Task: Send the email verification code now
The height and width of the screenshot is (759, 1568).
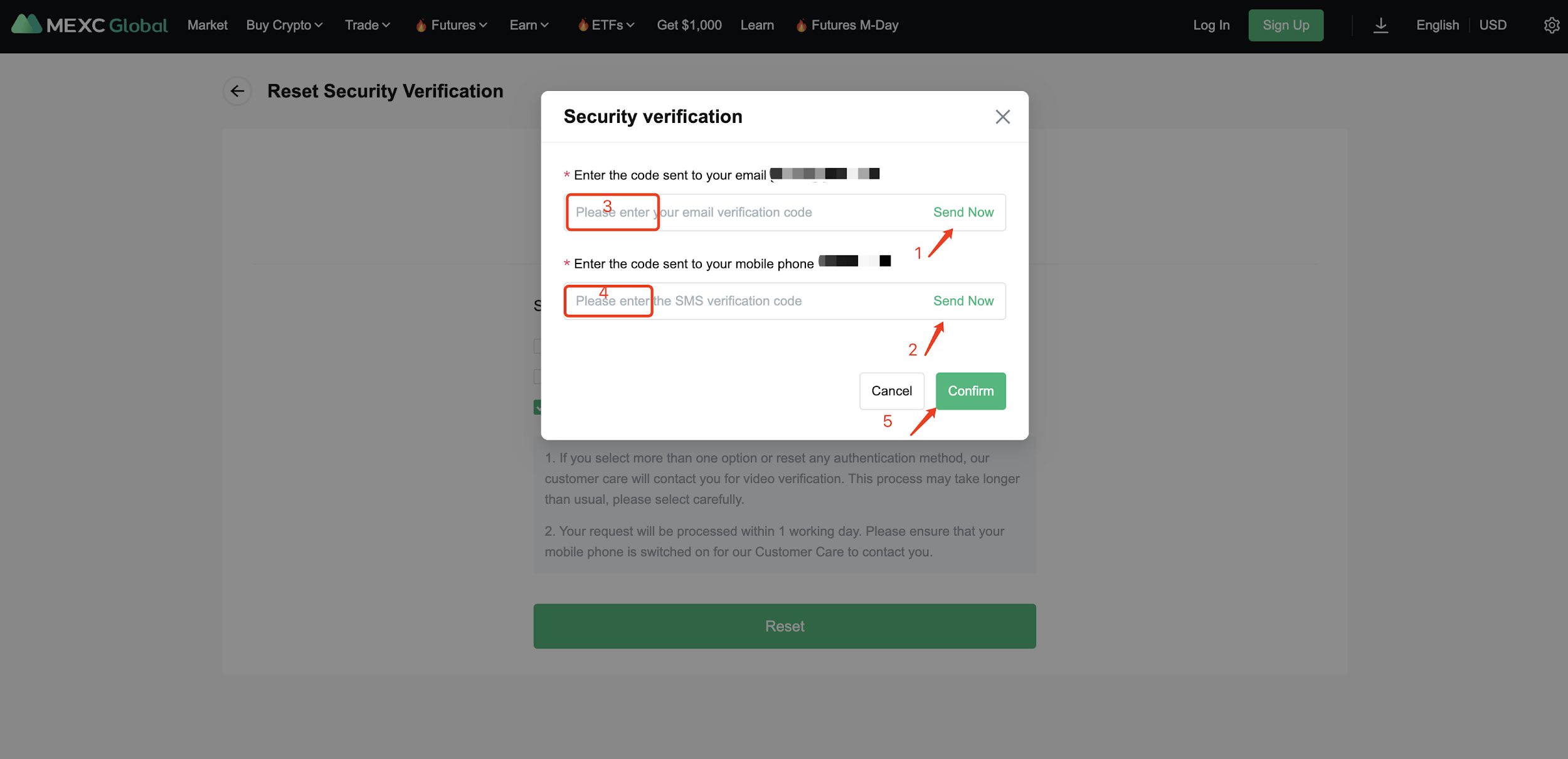Action: (963, 213)
